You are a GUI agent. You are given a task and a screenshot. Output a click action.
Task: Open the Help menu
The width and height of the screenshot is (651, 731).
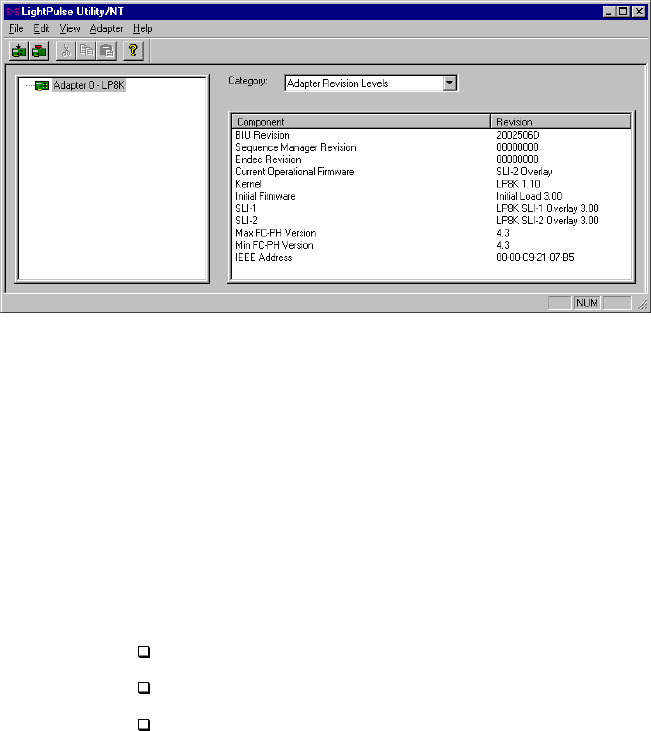(x=143, y=28)
